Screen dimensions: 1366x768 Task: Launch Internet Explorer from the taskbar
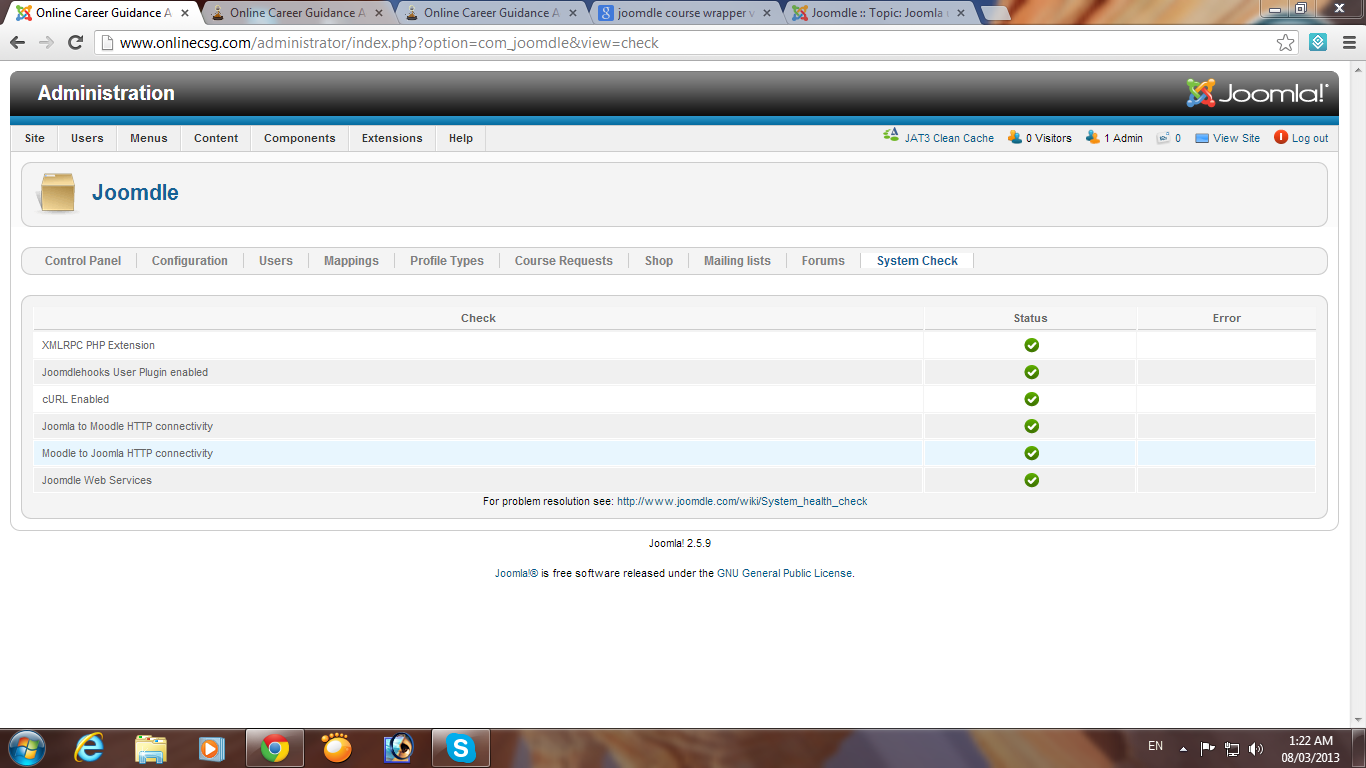click(89, 748)
